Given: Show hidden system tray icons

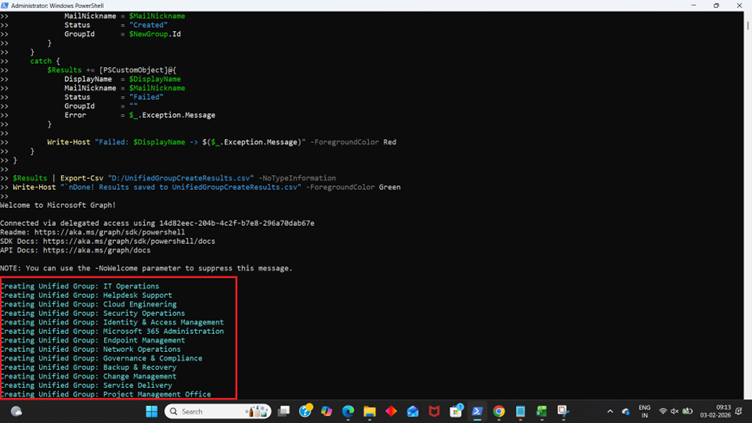Looking at the screenshot, I should point(610,411).
